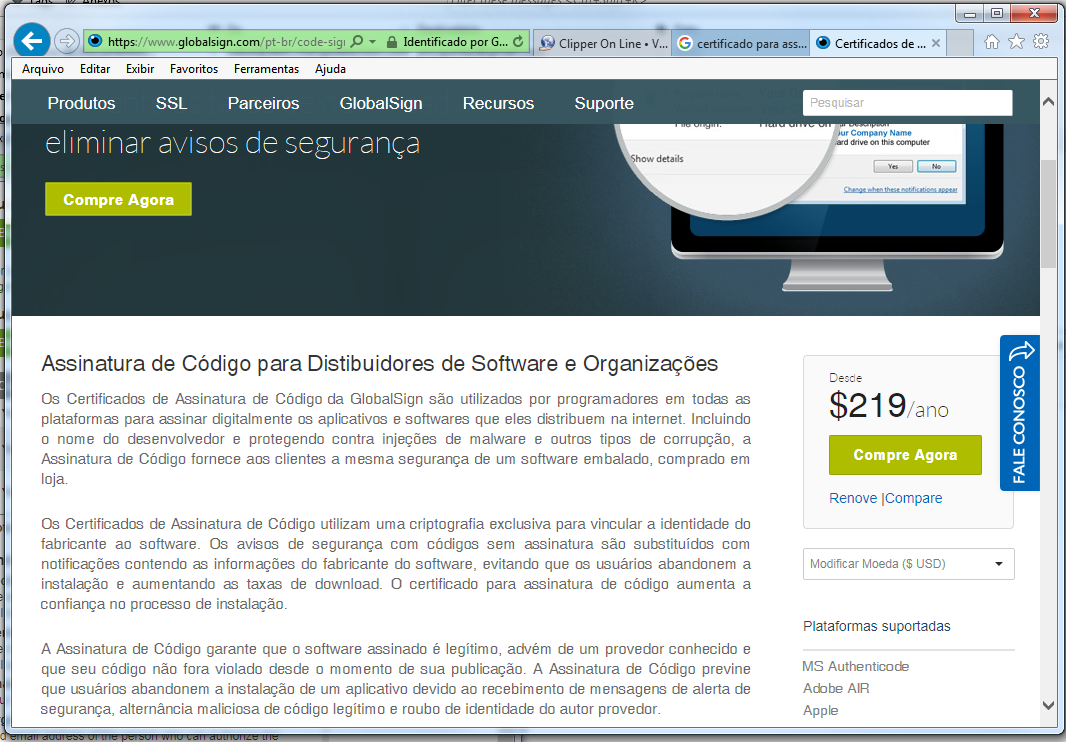Viewport: 1066px width, 742px height.
Task: Click the Compre Agora button in hero banner
Action: [118, 199]
